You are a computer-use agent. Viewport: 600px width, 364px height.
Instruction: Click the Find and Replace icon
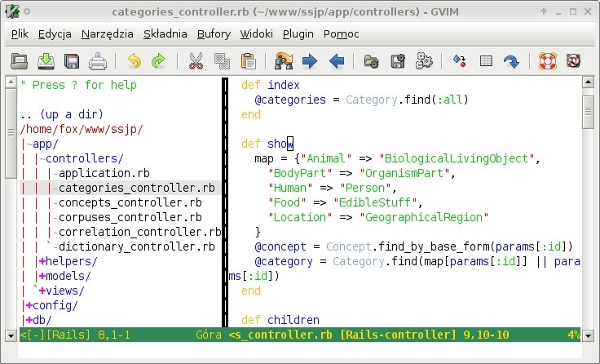(284, 61)
